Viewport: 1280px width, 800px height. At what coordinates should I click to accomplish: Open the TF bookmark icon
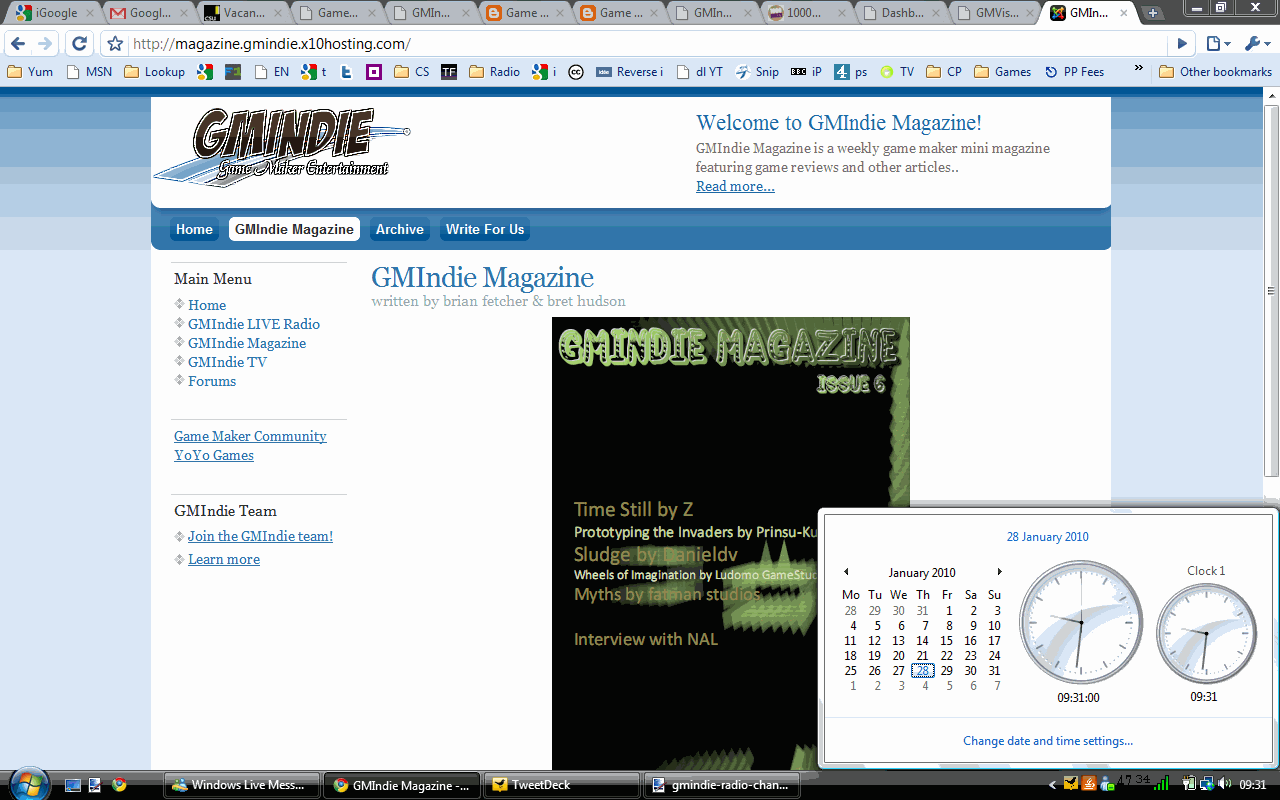449,72
